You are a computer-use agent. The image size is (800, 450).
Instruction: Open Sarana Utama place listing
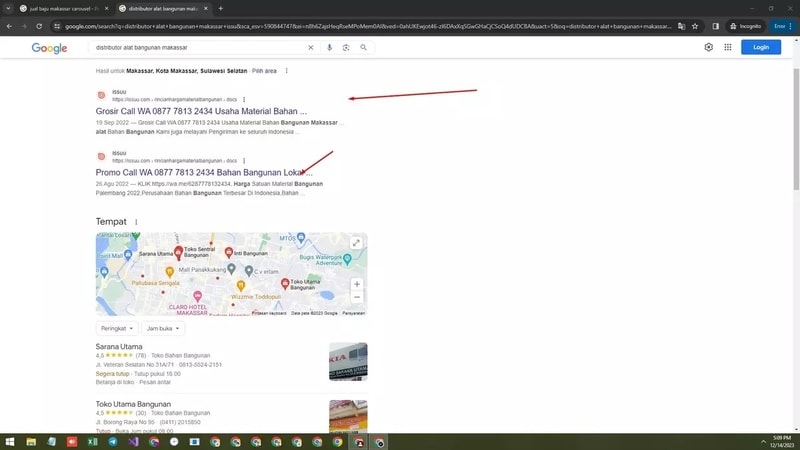[119, 347]
